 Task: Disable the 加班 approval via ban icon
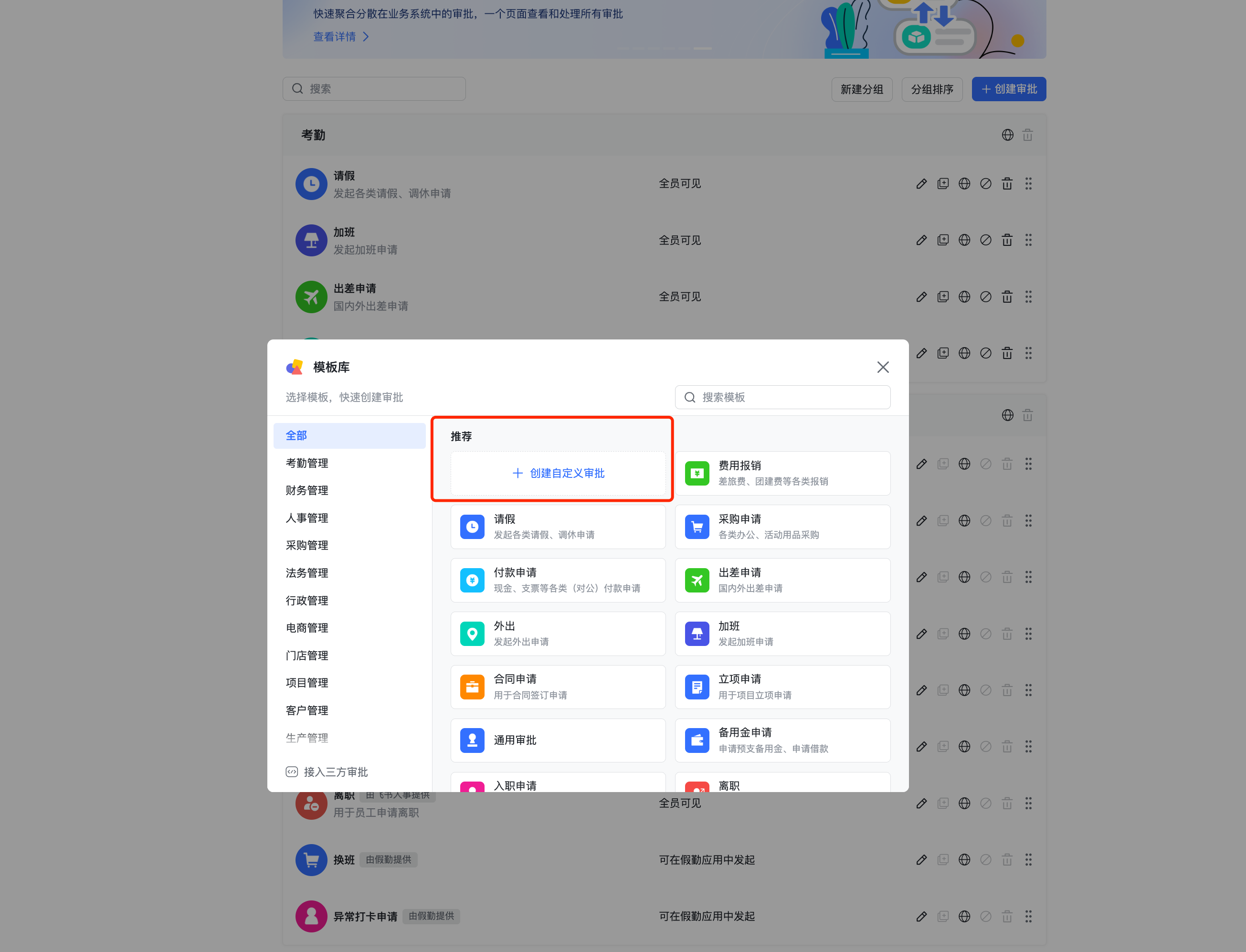click(x=985, y=240)
